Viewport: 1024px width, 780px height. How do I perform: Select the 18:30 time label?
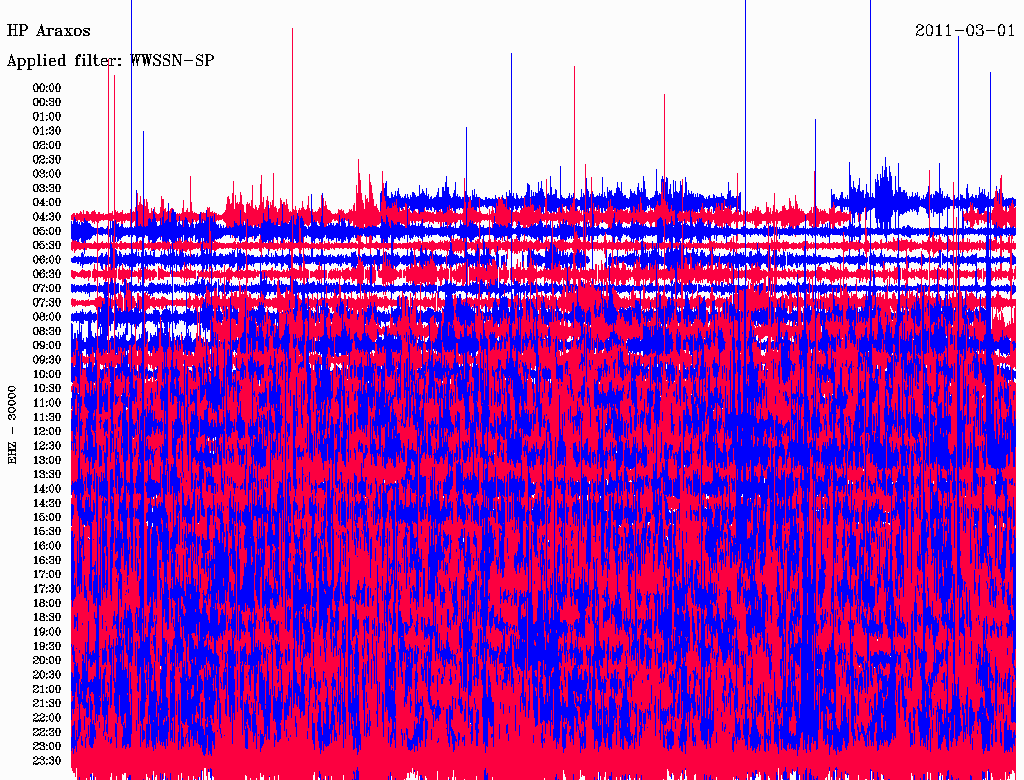47,617
